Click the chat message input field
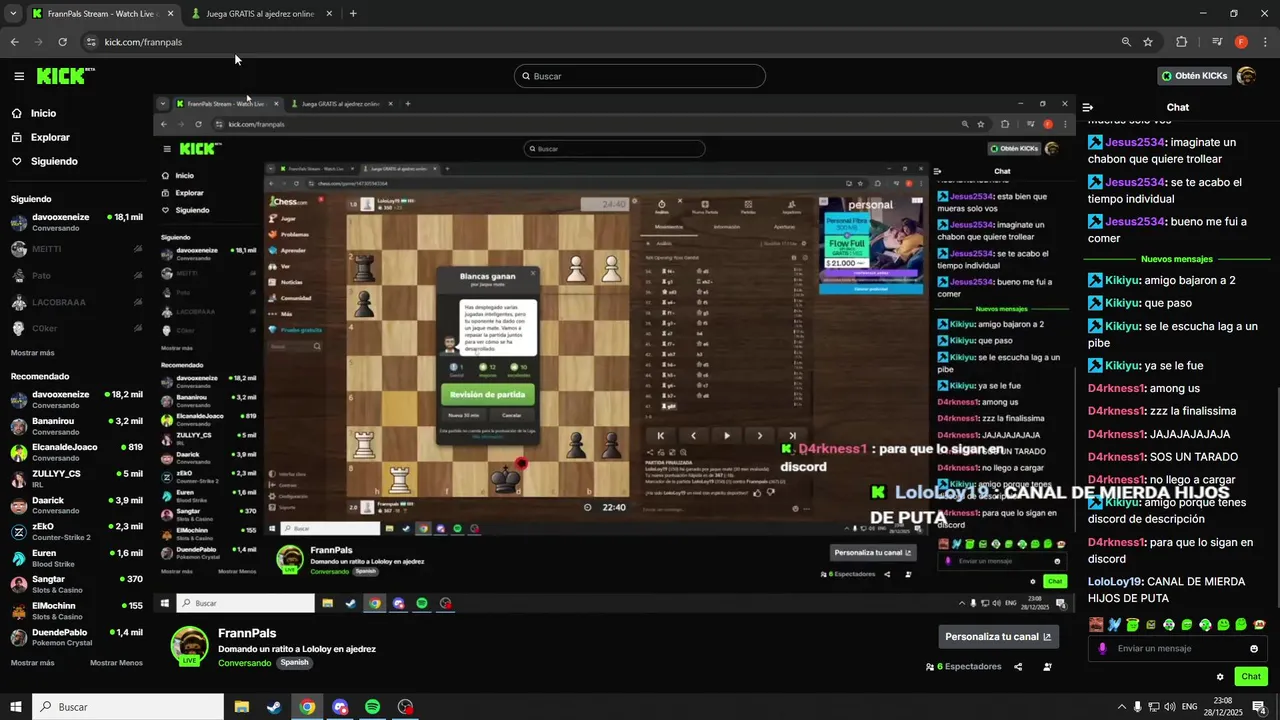Image resolution: width=1280 pixels, height=720 pixels. click(x=1178, y=648)
